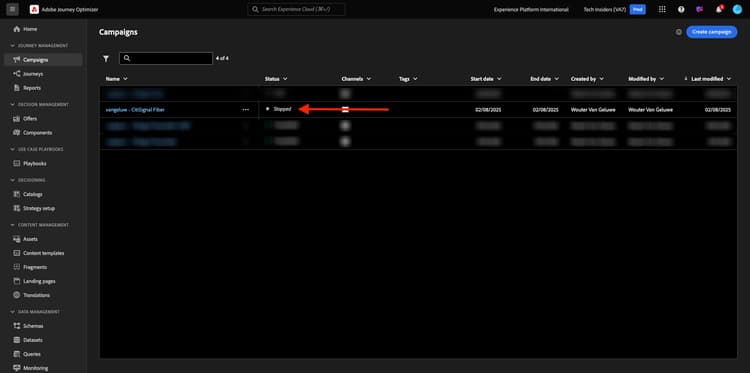Open the Created by column dropdown
The height and width of the screenshot is (373, 750).
coord(601,79)
